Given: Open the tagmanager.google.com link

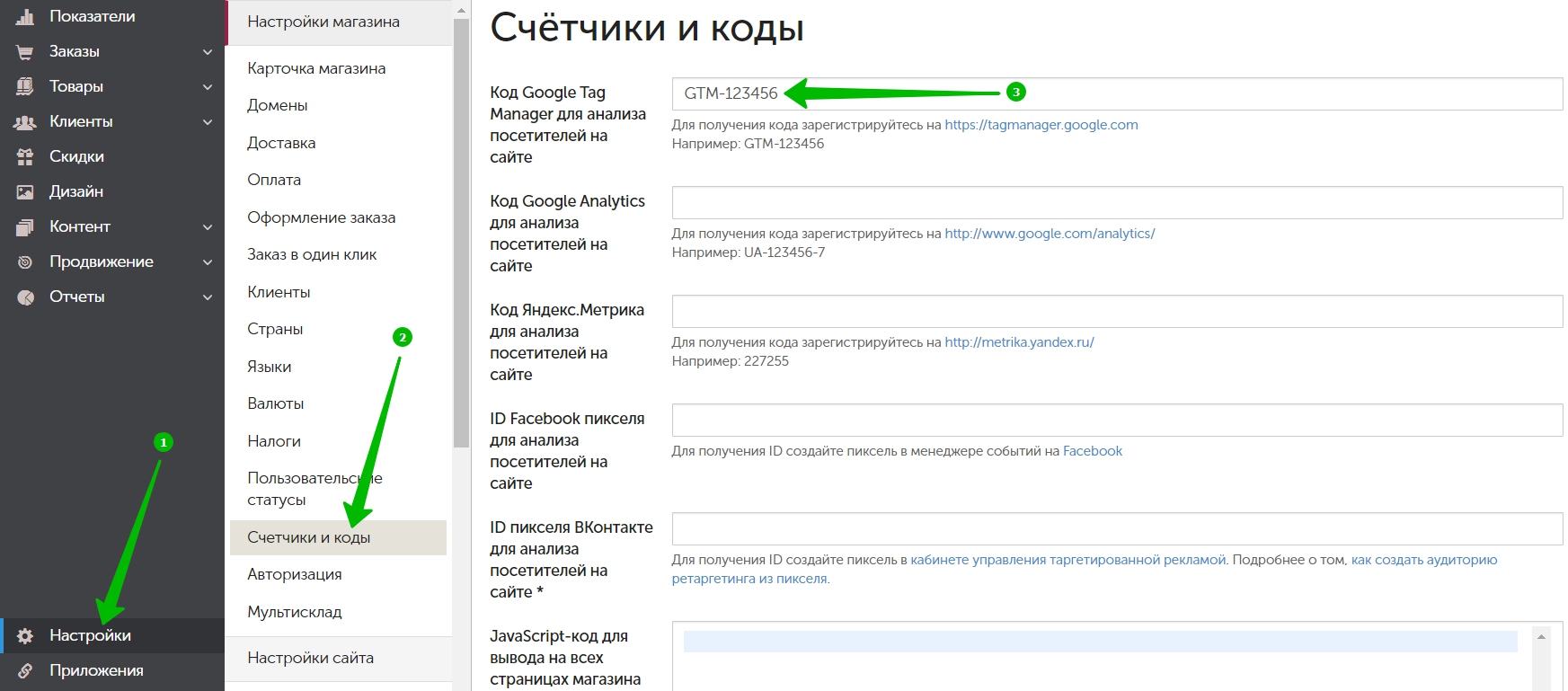Looking at the screenshot, I should pos(1041,125).
